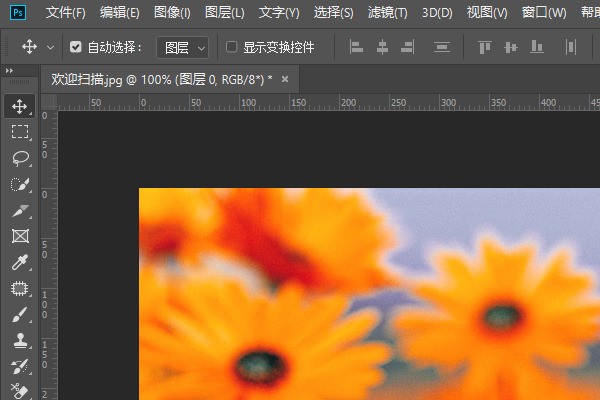Select the Spot Healing Brush tool
Viewport: 600px width, 400px height.
(20, 288)
